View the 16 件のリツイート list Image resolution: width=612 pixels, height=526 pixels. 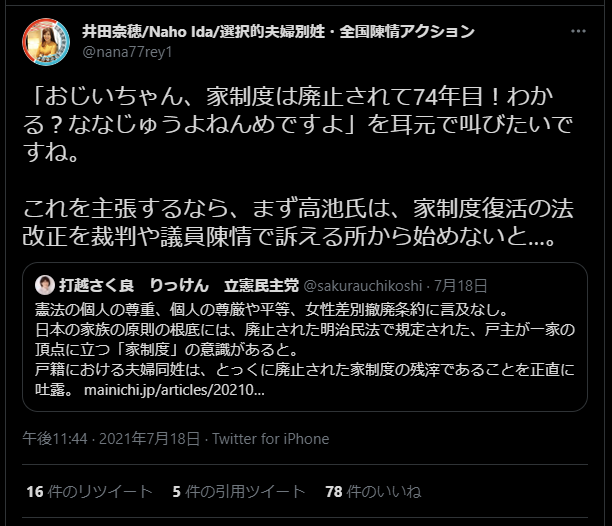tap(89, 492)
